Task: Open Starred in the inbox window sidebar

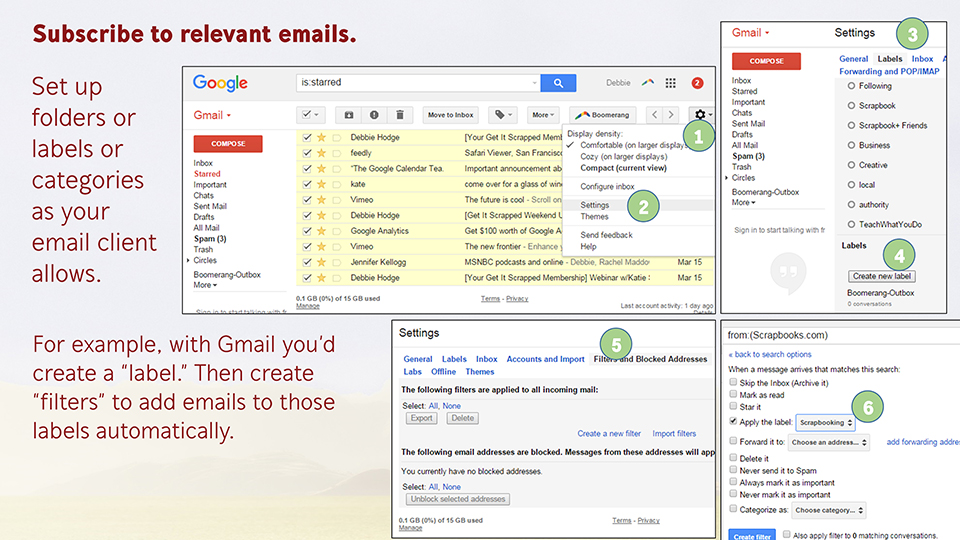Action: (x=207, y=174)
